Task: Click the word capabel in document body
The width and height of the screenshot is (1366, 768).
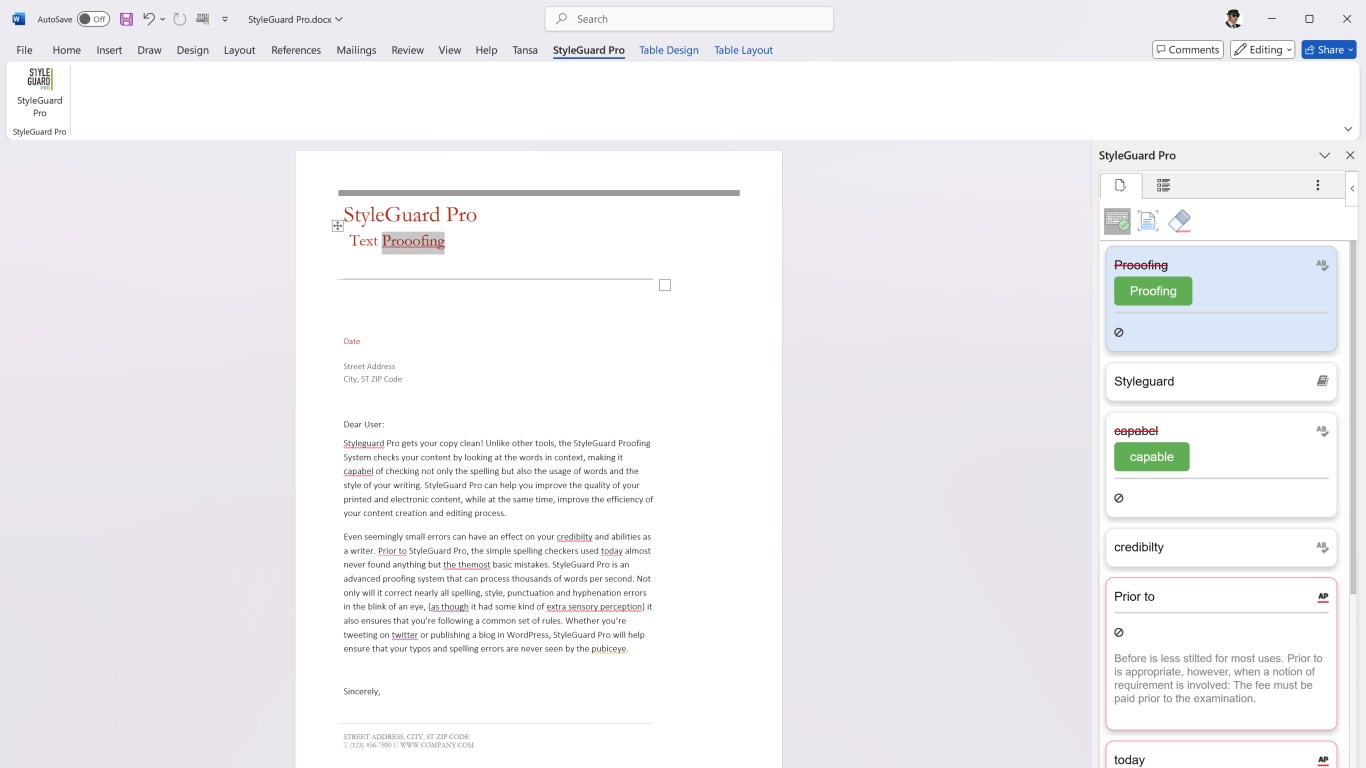Action: pyautogui.click(x=358, y=471)
